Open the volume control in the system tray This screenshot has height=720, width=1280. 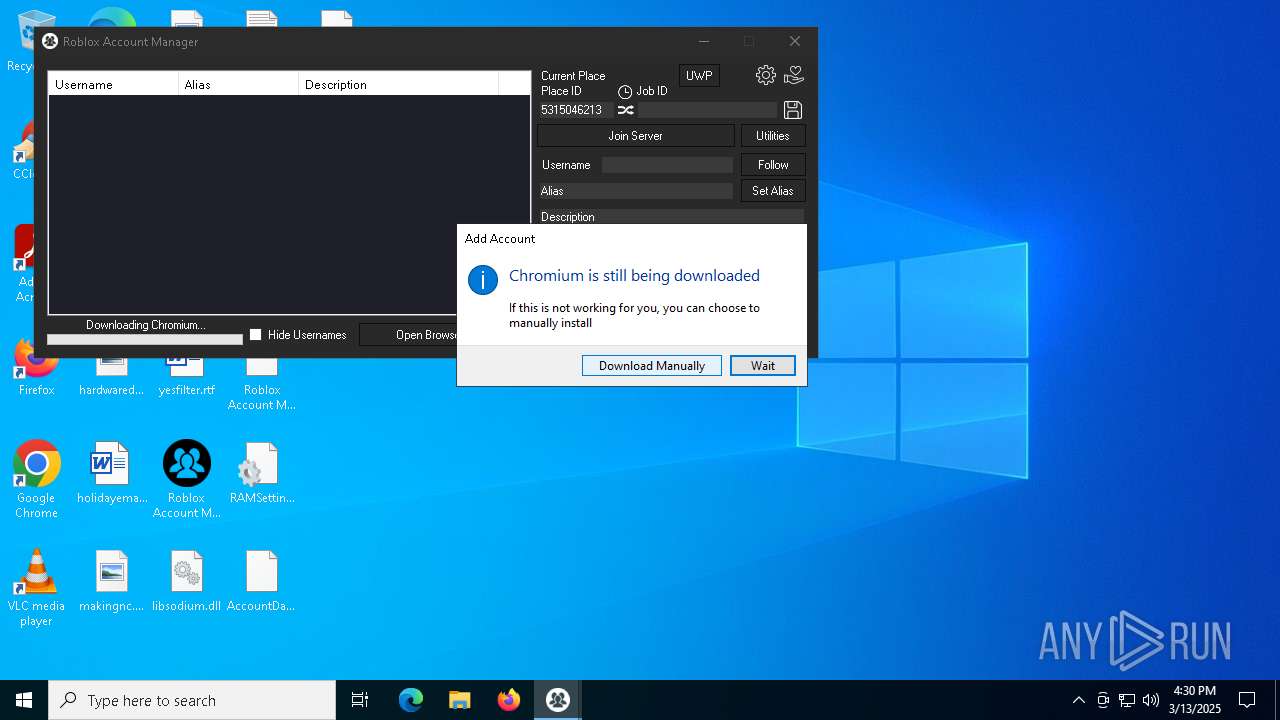click(1151, 700)
